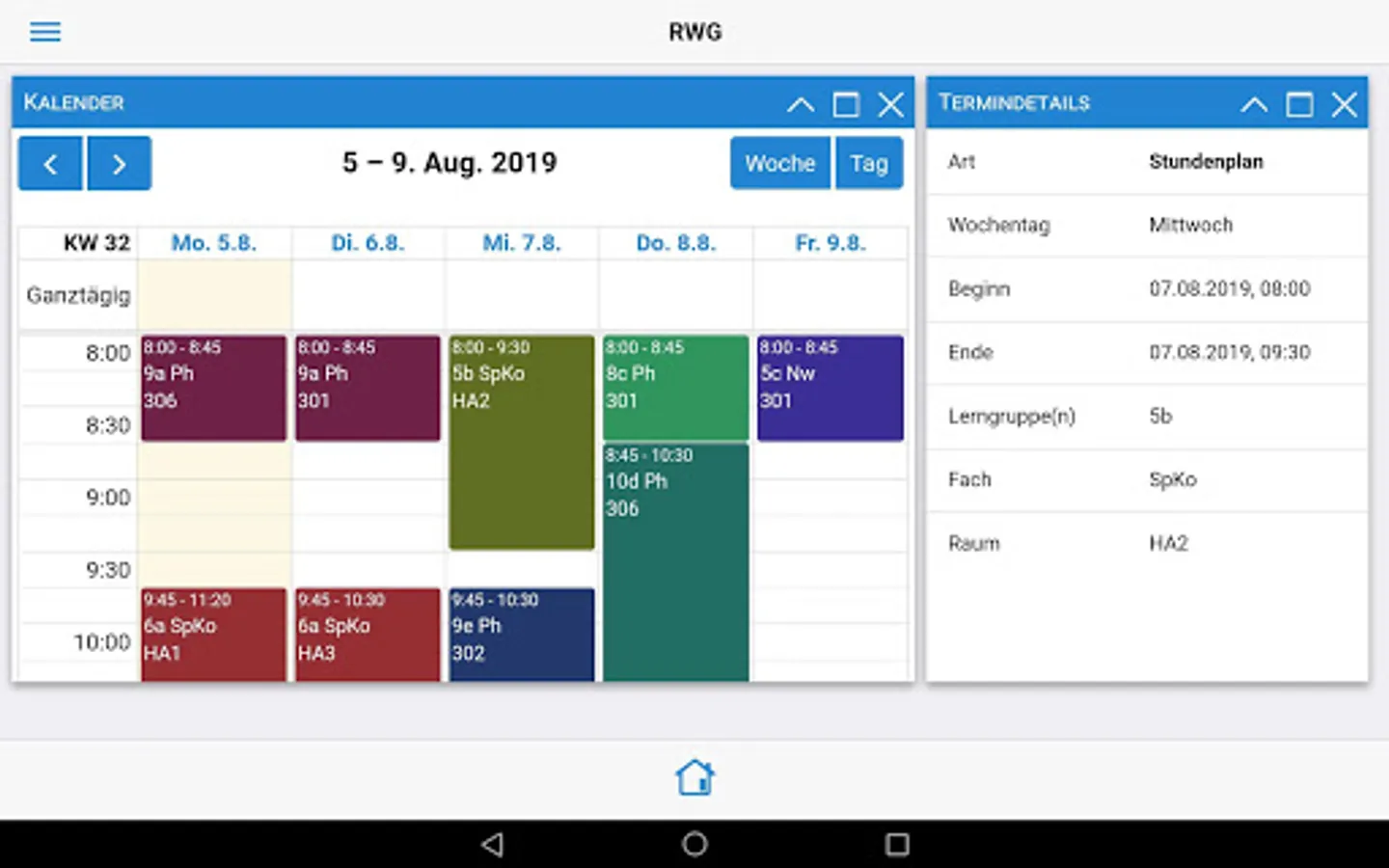Open Tuesday 6a SpKo HA3 lesson

click(368, 635)
